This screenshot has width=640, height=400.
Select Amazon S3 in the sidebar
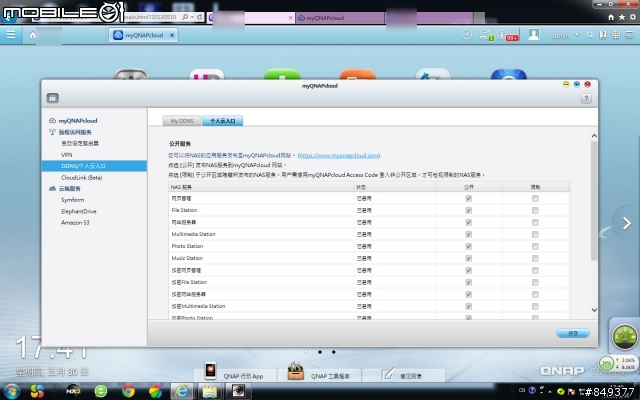coord(75,222)
